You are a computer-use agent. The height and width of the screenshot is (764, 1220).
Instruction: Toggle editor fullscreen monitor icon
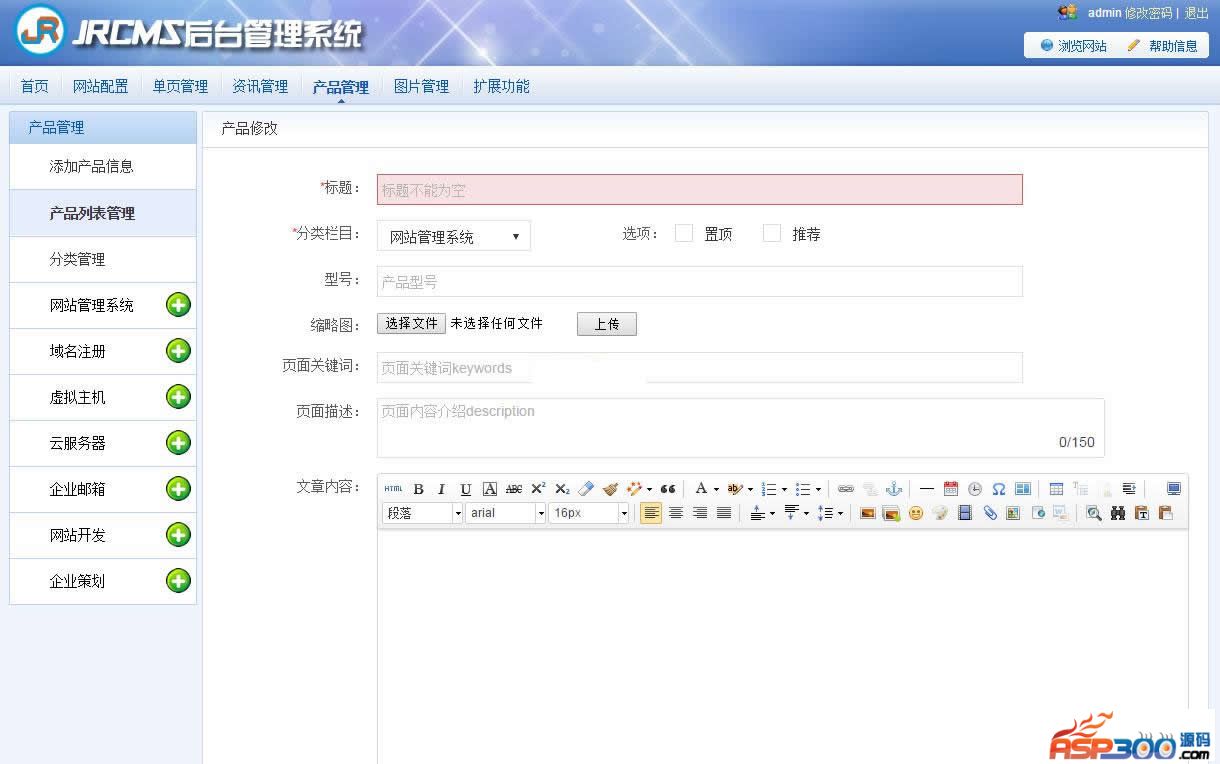[x=1173, y=489]
